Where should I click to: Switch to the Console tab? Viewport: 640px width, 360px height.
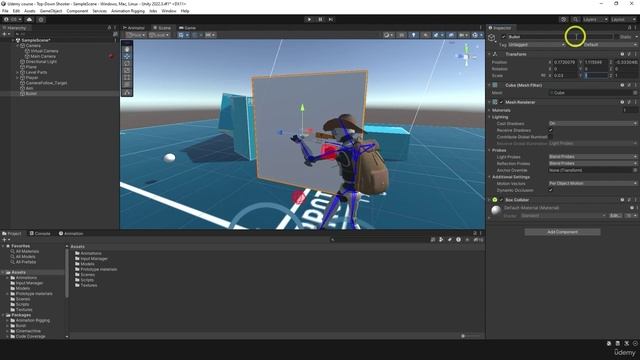coord(40,233)
